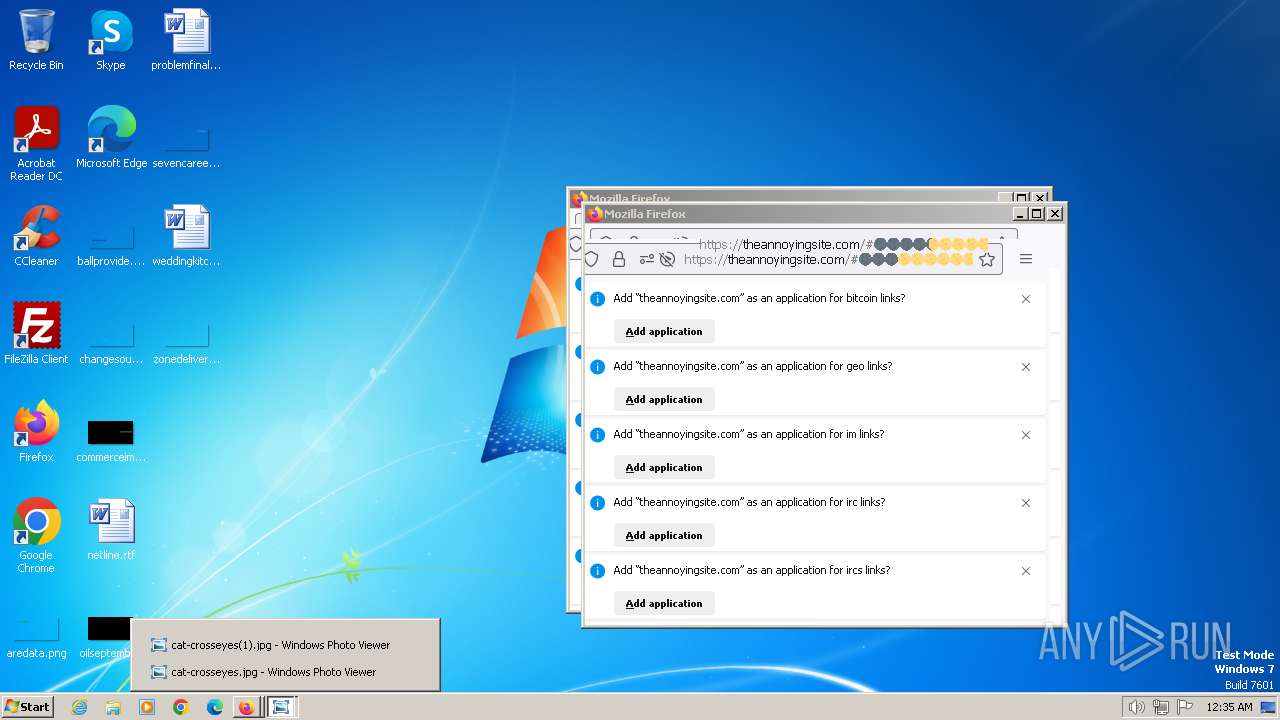Click the blocked autoplay camera icon
Viewport: 1280px width, 720px height.
(x=667, y=259)
